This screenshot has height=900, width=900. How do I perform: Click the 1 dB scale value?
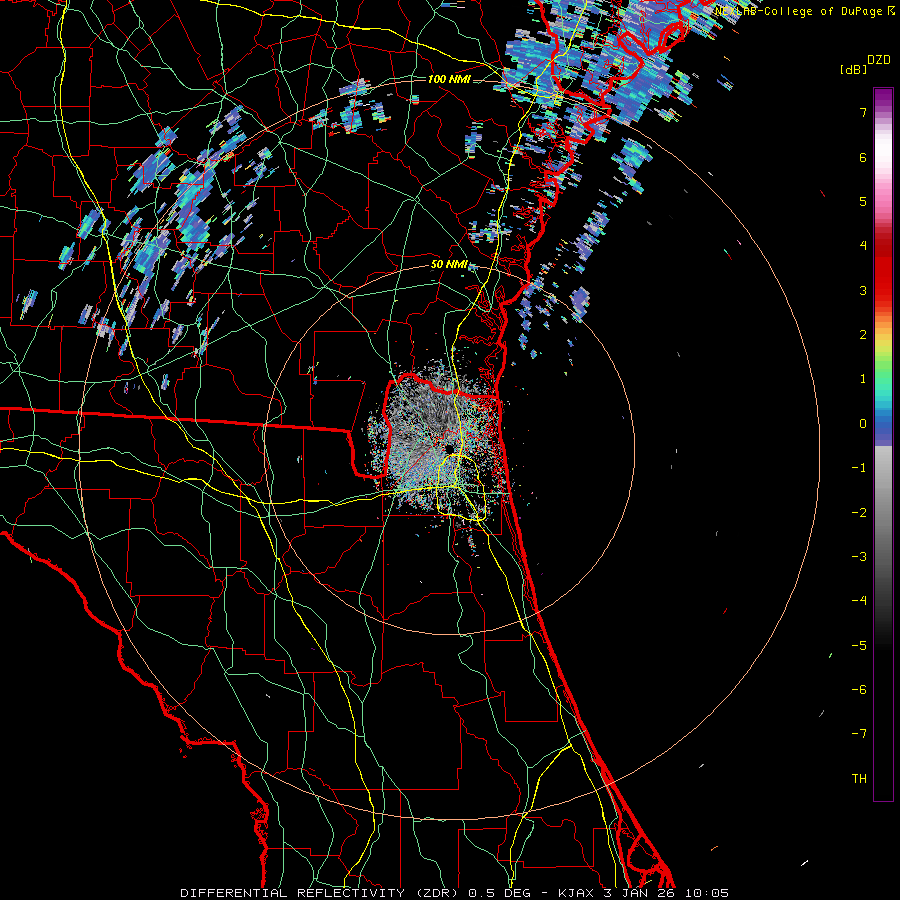[x=863, y=379]
